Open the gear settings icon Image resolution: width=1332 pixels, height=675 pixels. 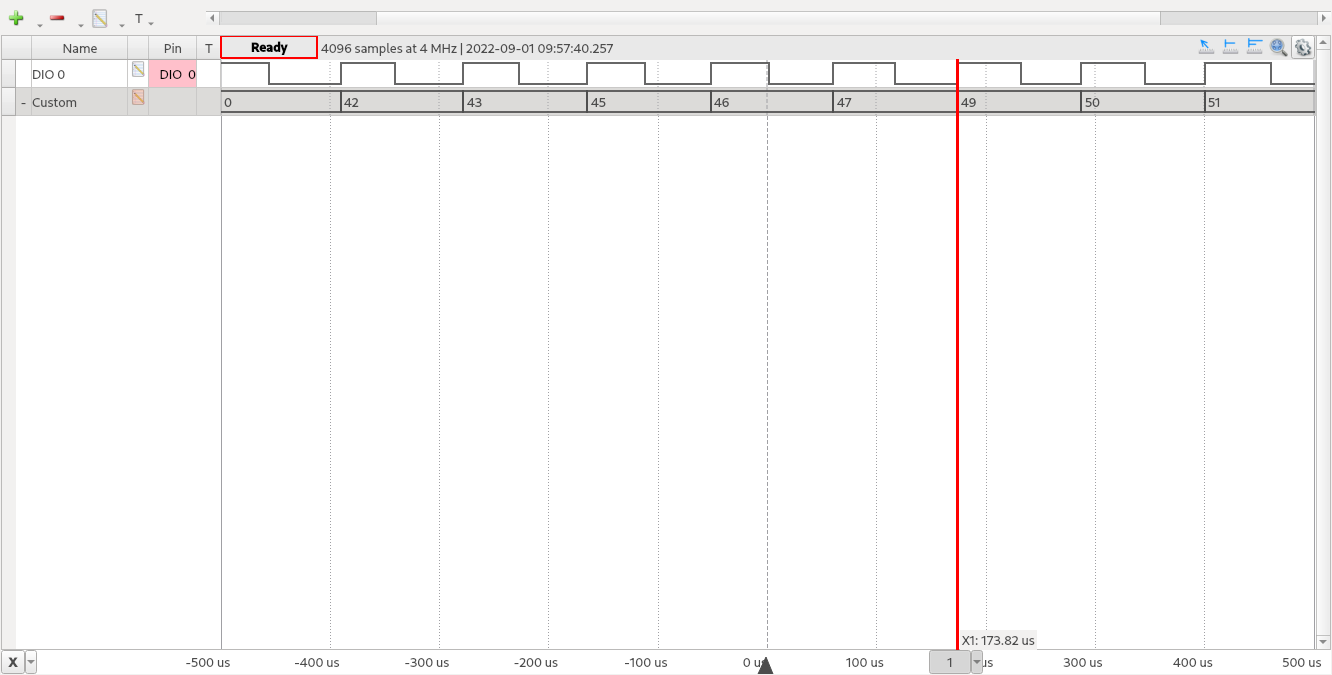tap(1302, 47)
